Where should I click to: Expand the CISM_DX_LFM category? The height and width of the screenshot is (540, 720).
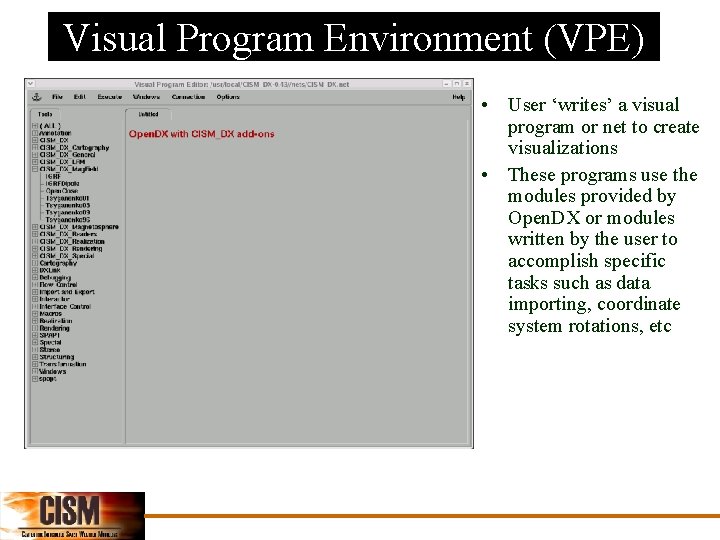(x=35, y=162)
